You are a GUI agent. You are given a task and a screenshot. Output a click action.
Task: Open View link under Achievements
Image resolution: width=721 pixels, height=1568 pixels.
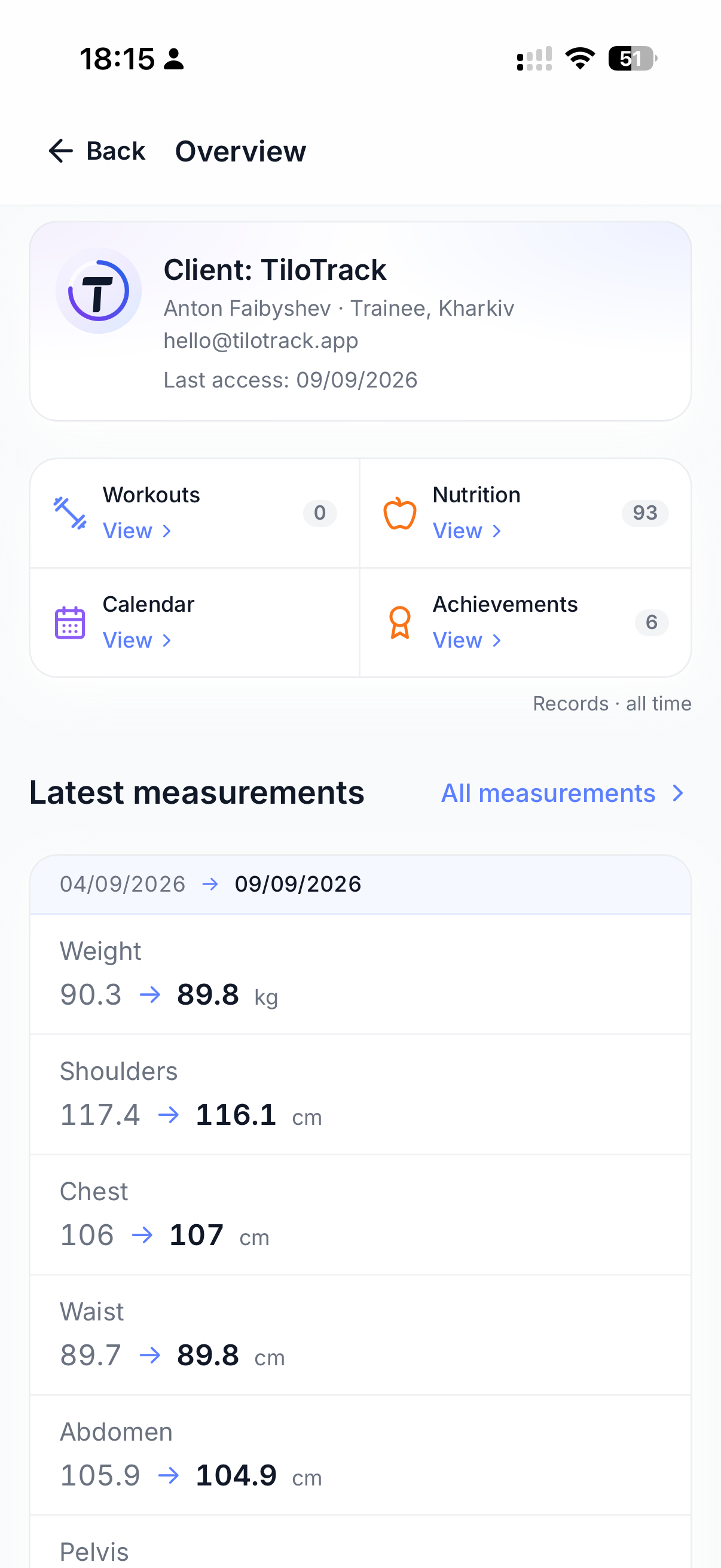(x=468, y=640)
